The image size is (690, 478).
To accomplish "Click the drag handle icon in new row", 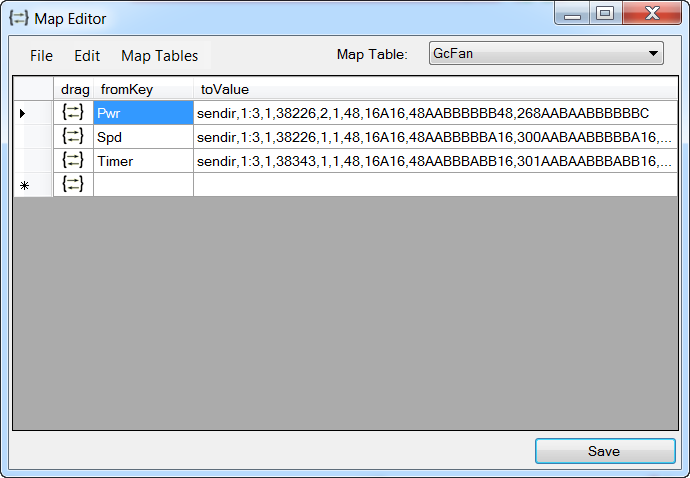I will point(73,184).
